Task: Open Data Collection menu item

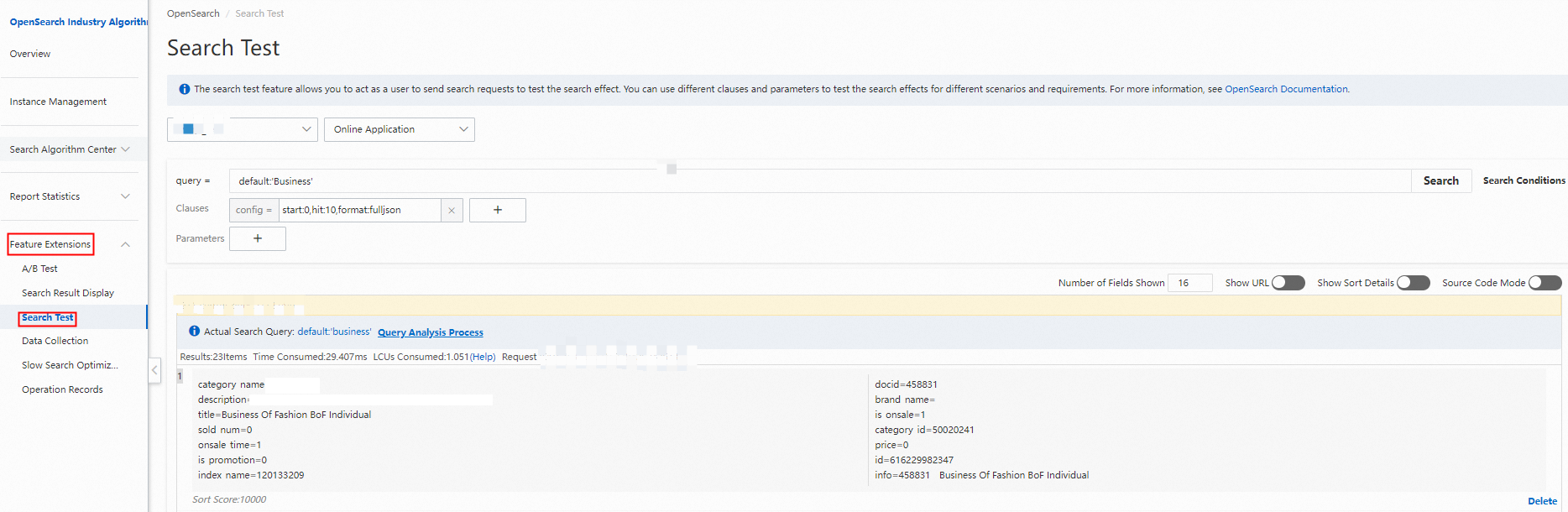Action: 55,341
